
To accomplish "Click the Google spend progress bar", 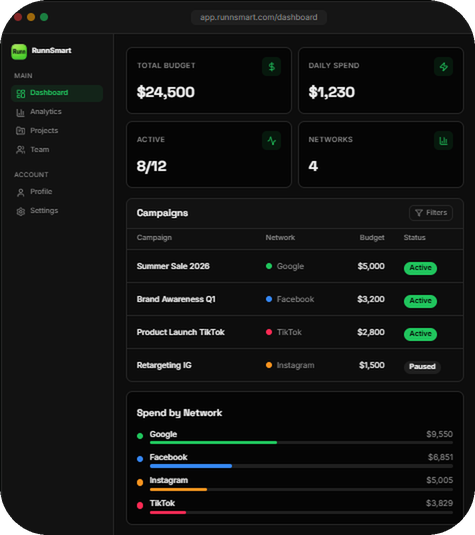I will pos(301,443).
